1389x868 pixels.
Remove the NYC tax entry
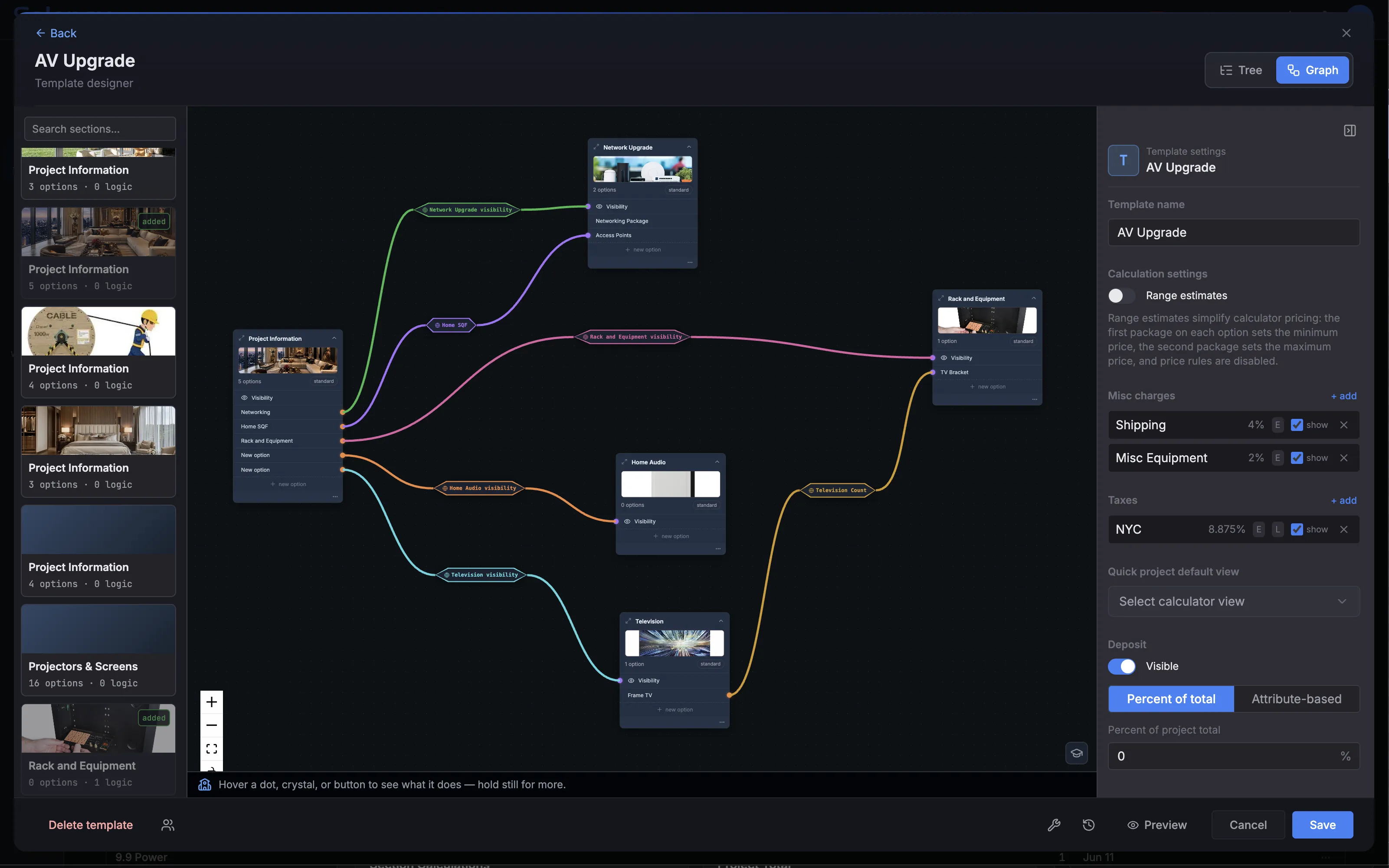[x=1343, y=529]
